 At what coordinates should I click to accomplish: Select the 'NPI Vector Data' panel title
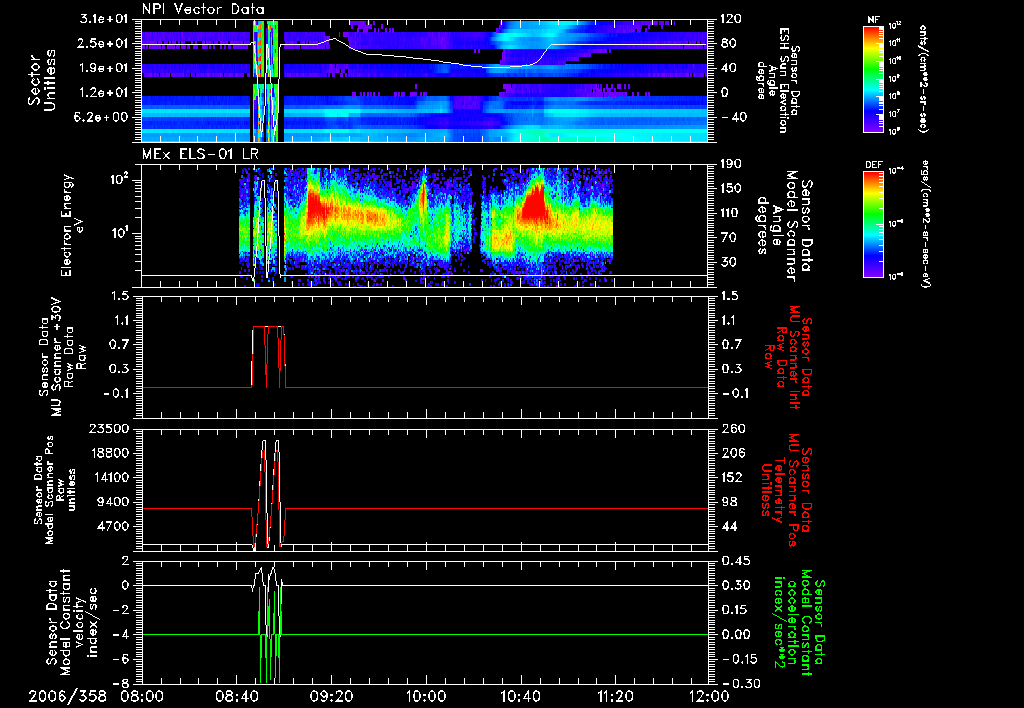click(203, 9)
